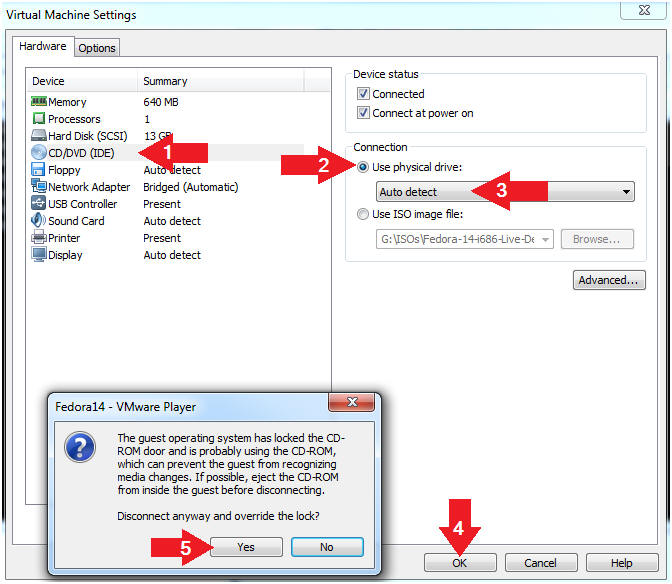Click the Present value beside Printer
Screen dimensions: 672x584
tap(162, 238)
